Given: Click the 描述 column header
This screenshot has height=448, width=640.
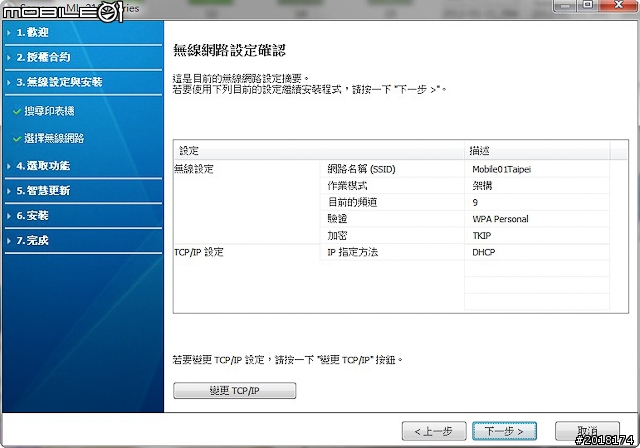Looking at the screenshot, I should [537, 151].
